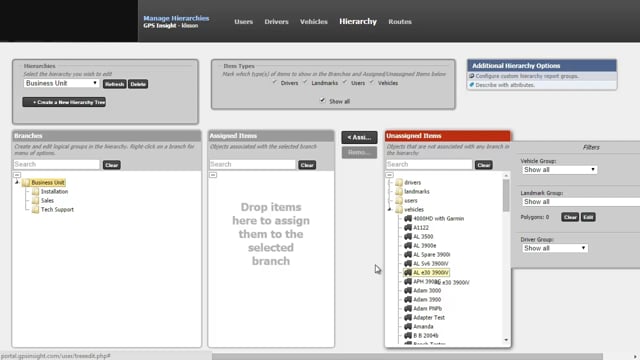Click the scroll down arrow in Unassigned Items

tap(506, 340)
